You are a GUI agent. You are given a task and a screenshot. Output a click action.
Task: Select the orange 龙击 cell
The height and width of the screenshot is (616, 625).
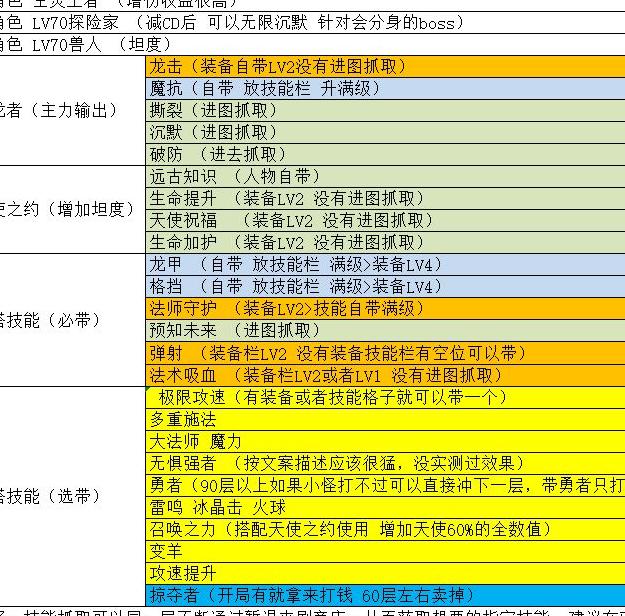pos(385,66)
